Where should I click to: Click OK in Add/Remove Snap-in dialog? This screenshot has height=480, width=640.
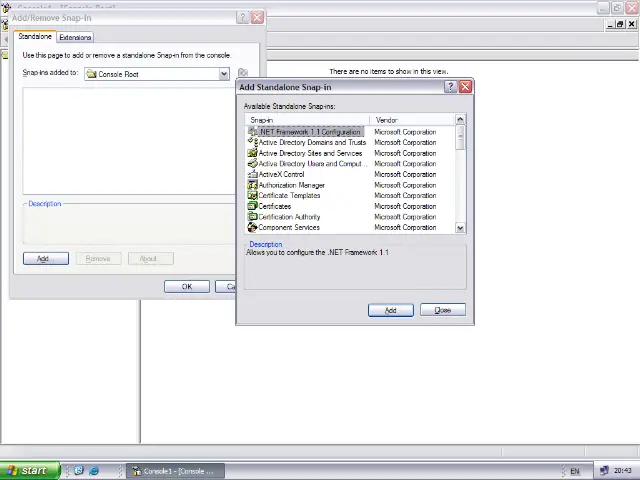(187, 287)
